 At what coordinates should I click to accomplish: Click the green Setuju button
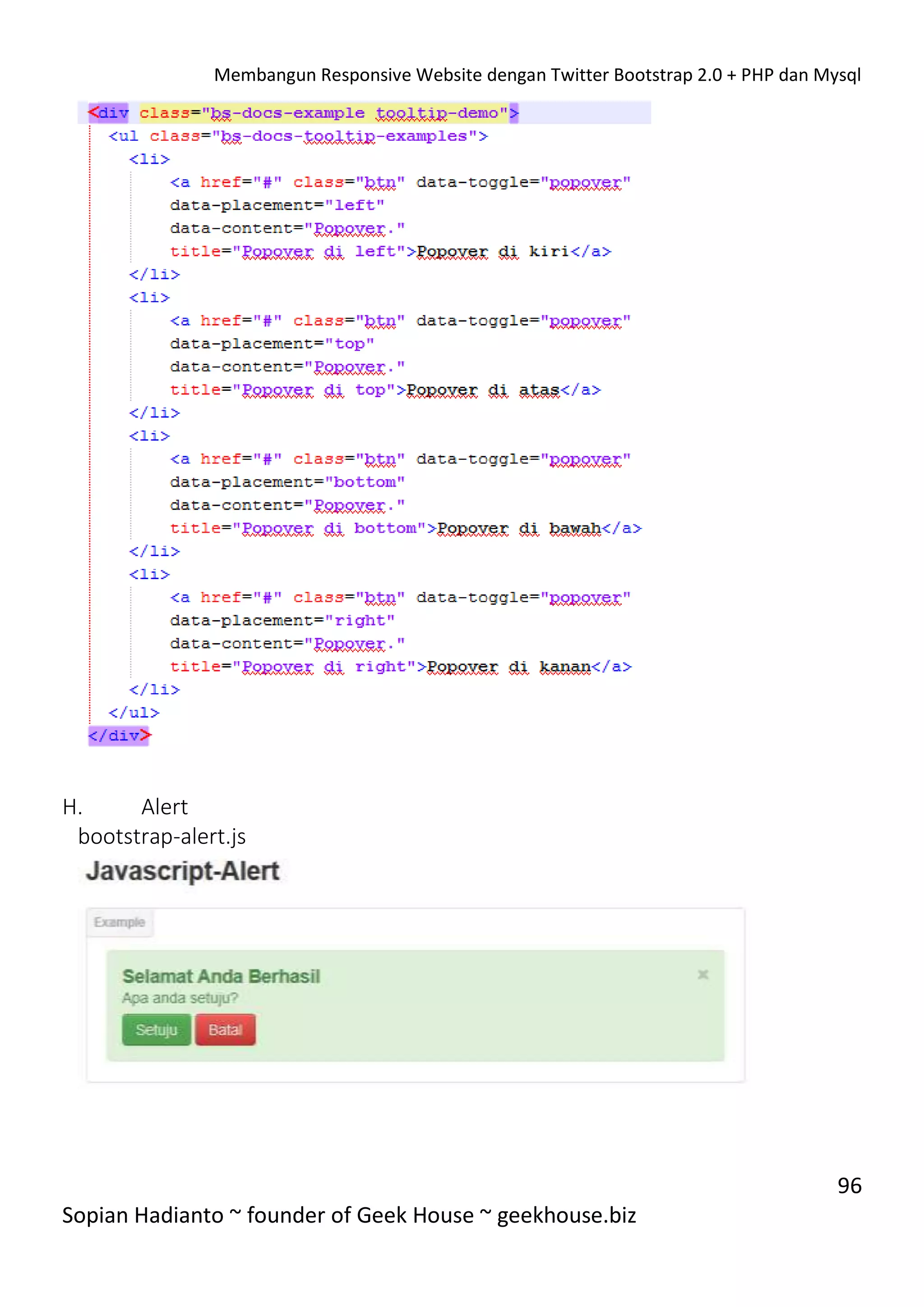tap(157, 1030)
